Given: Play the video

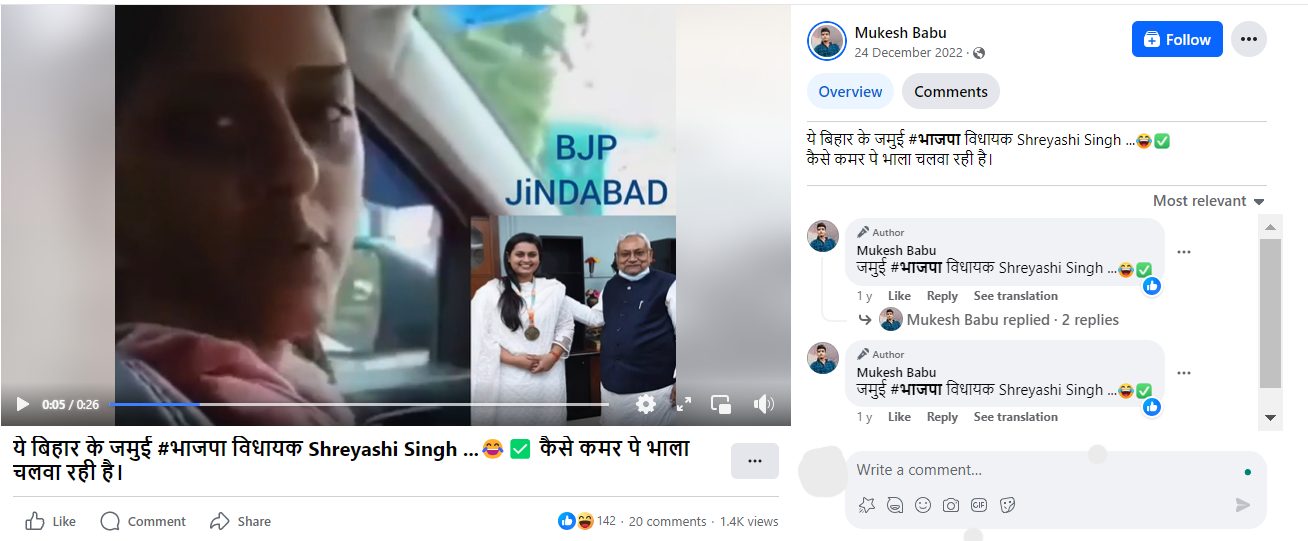Looking at the screenshot, I should (x=22, y=405).
